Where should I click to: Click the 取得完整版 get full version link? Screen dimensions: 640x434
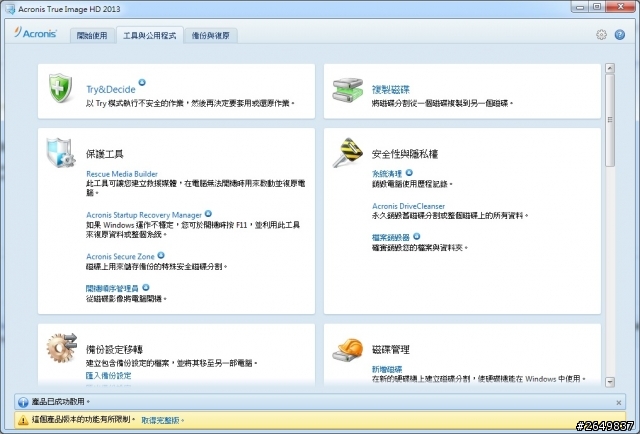click(160, 420)
